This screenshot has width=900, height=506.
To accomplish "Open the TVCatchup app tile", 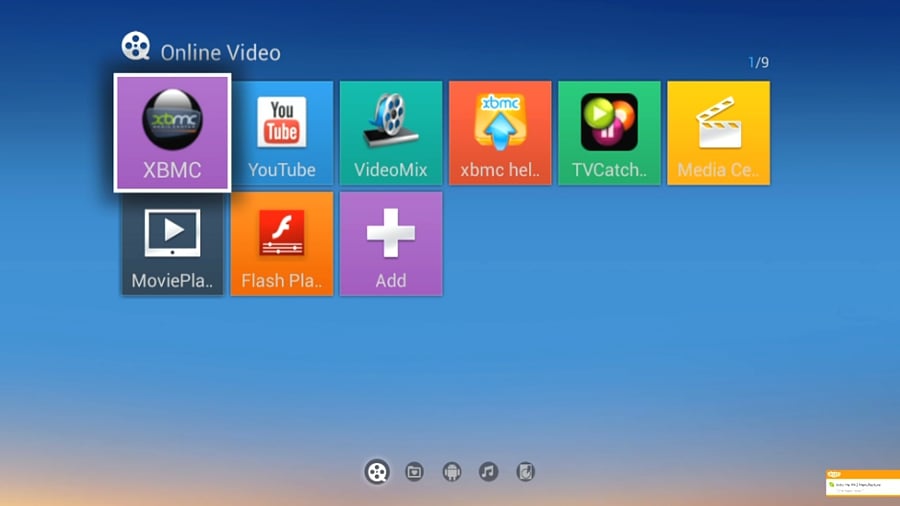I will tap(609, 132).
